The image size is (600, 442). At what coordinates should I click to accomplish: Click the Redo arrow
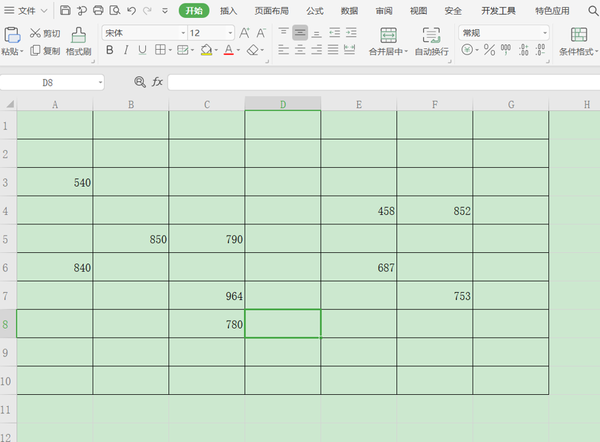pos(147,10)
